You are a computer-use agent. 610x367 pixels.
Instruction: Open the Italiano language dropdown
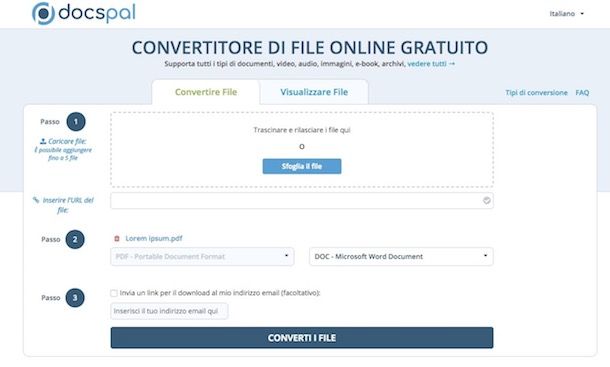(x=566, y=14)
